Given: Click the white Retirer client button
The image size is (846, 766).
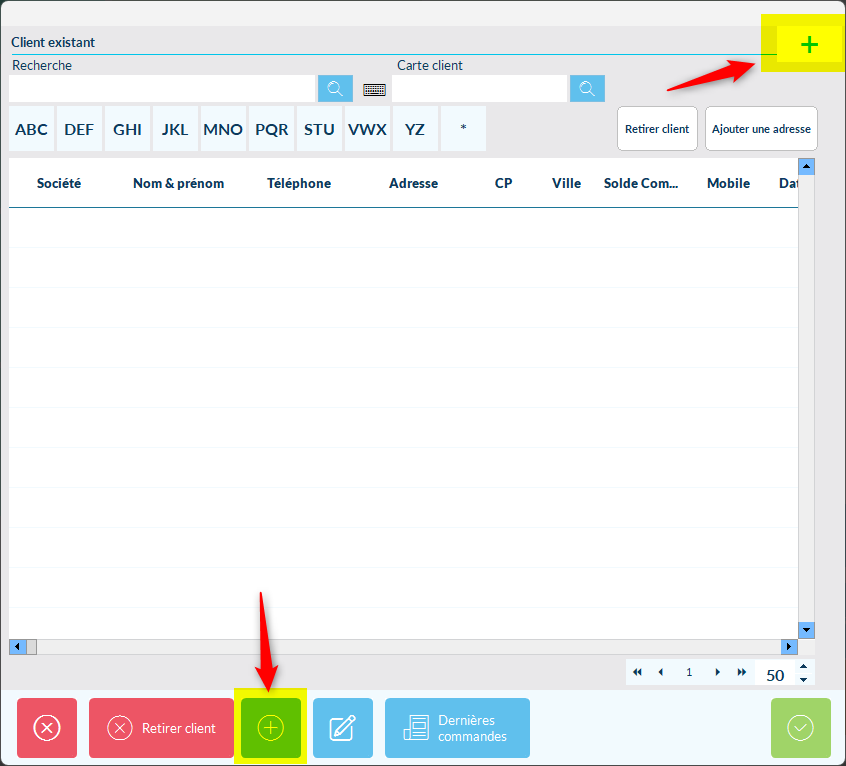Looking at the screenshot, I should [657, 128].
